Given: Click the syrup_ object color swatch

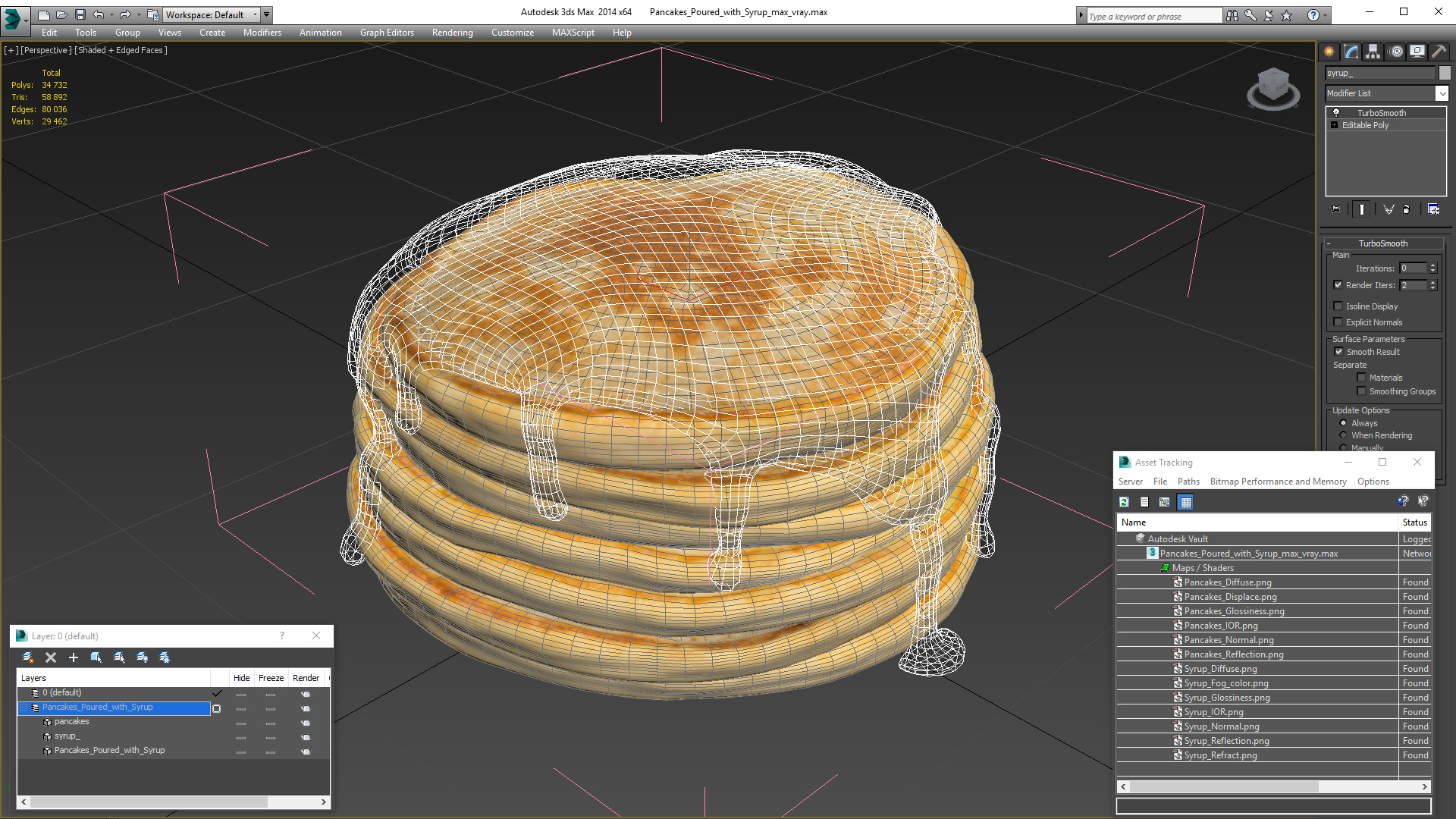Looking at the screenshot, I should click(1445, 73).
